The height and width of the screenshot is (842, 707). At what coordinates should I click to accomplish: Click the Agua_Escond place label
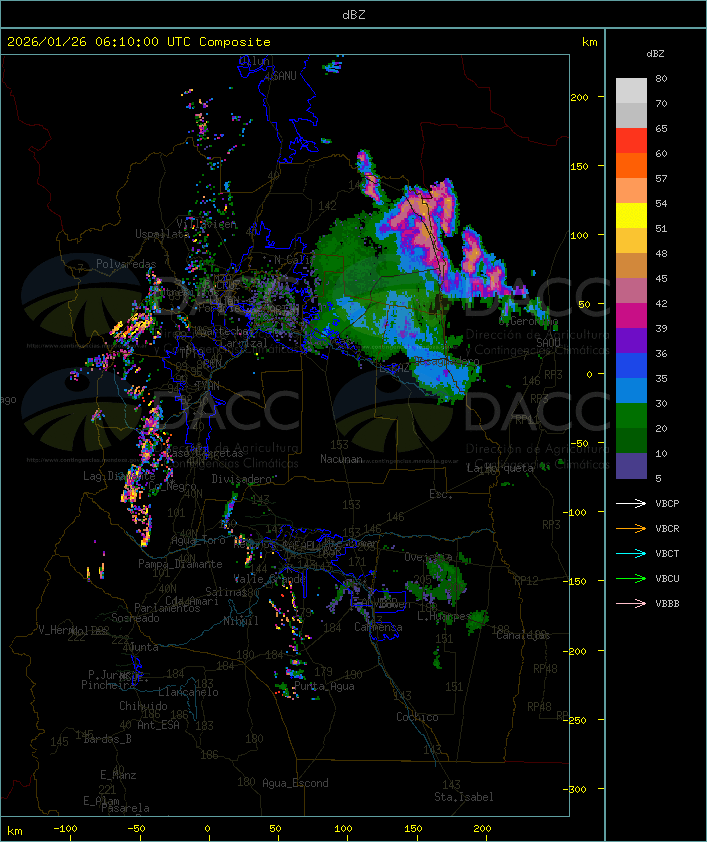coord(295,783)
